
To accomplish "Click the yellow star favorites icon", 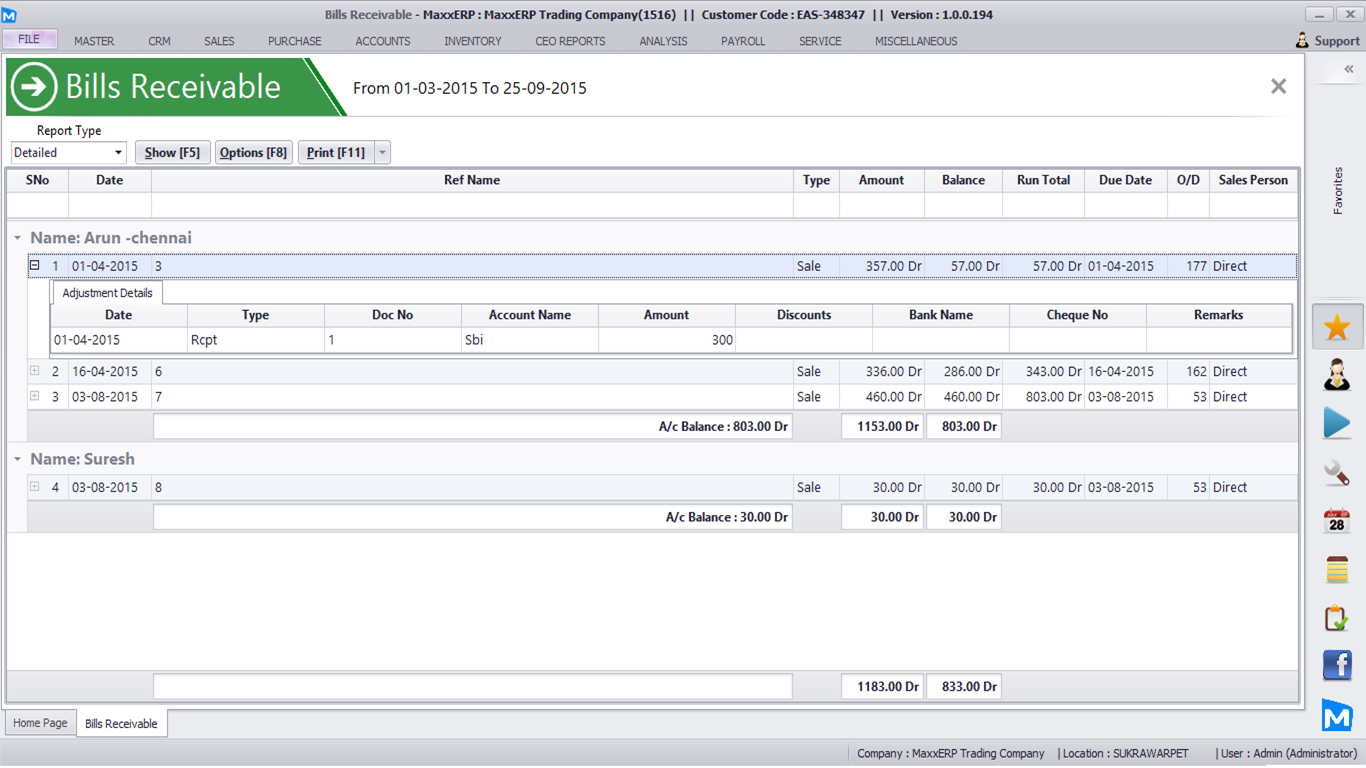I will (1337, 327).
